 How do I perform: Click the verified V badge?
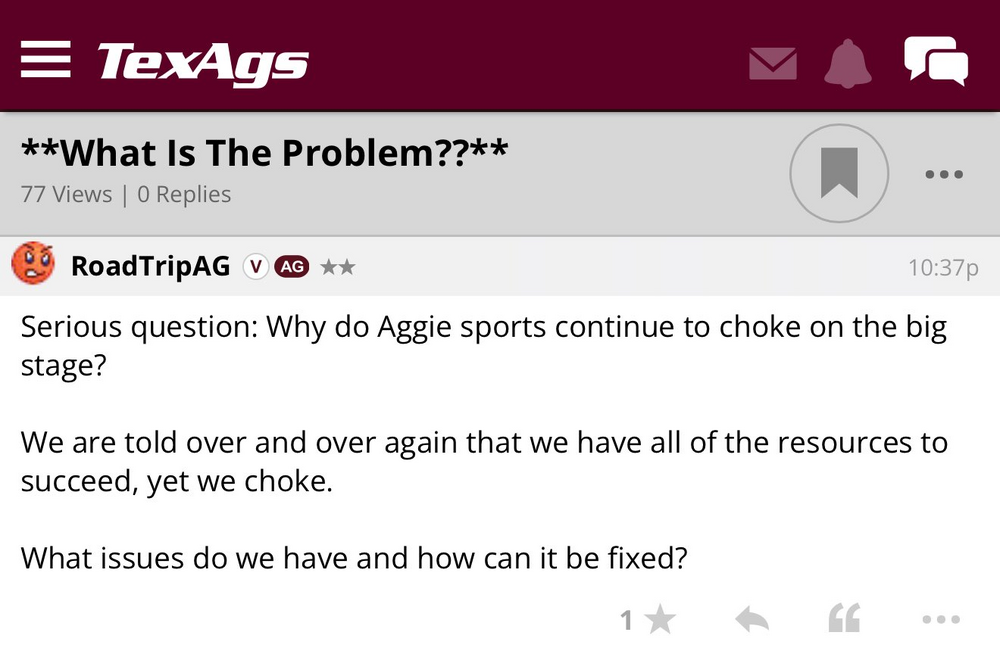256,266
